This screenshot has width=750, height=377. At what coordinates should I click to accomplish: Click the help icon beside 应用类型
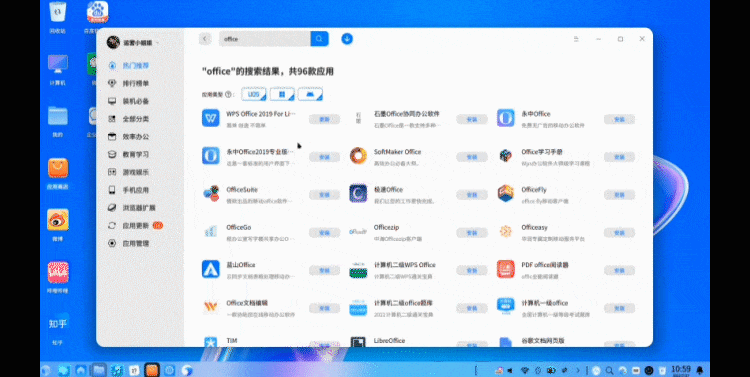[228, 95]
